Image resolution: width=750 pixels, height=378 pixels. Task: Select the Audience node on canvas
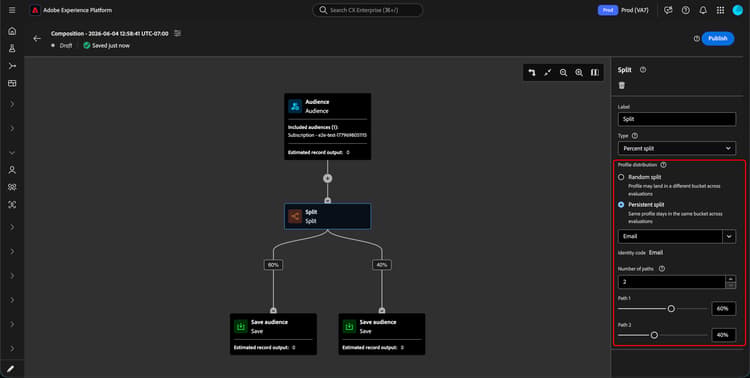327,126
